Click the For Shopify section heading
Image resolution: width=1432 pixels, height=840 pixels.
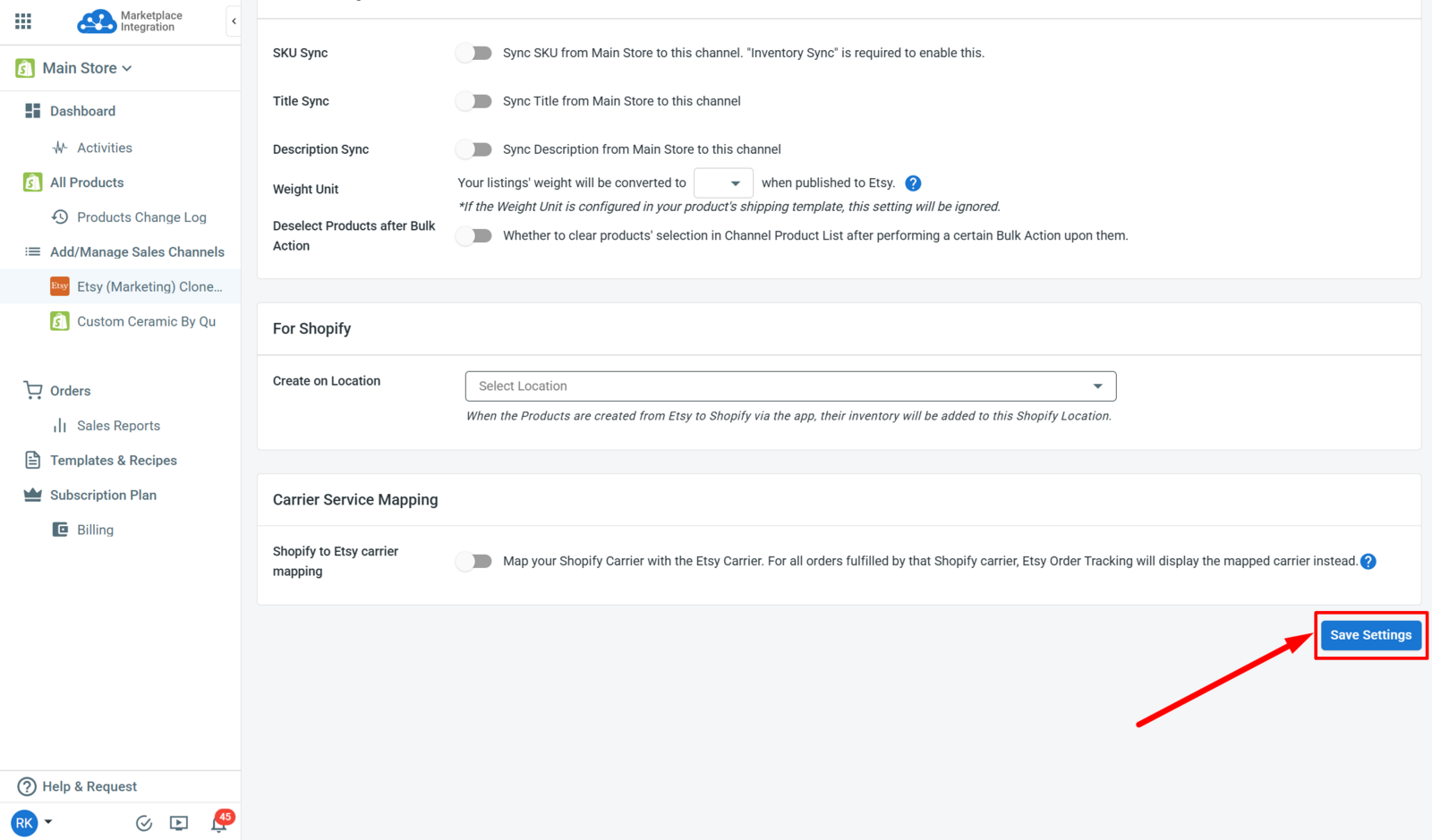click(311, 328)
